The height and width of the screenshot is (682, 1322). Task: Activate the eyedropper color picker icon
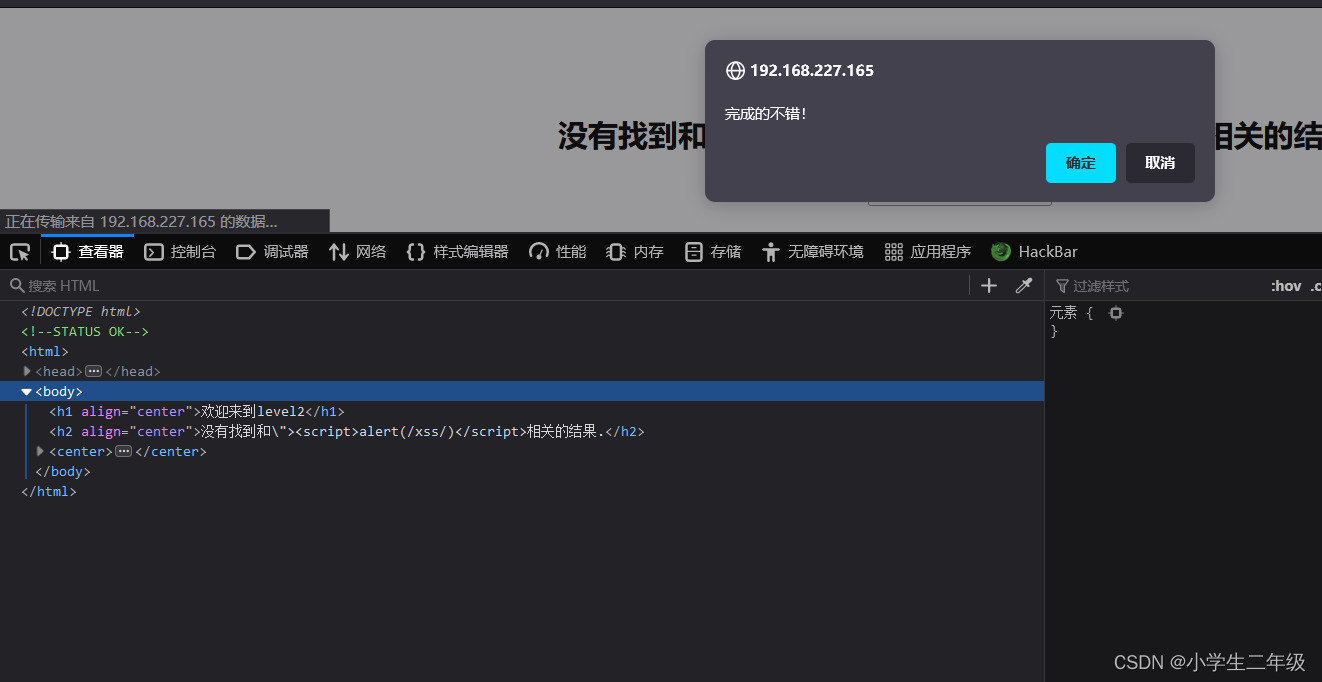coord(1023,286)
